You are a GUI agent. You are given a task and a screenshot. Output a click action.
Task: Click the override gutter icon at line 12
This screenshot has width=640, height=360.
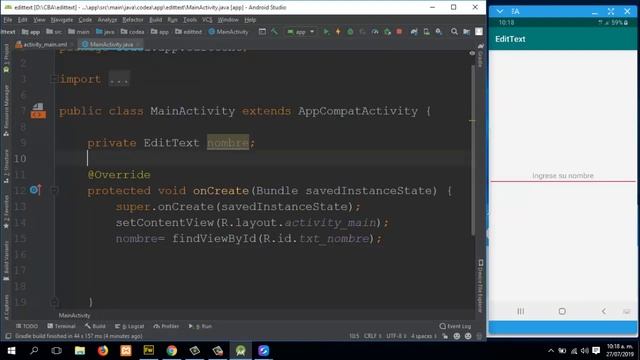35,190
